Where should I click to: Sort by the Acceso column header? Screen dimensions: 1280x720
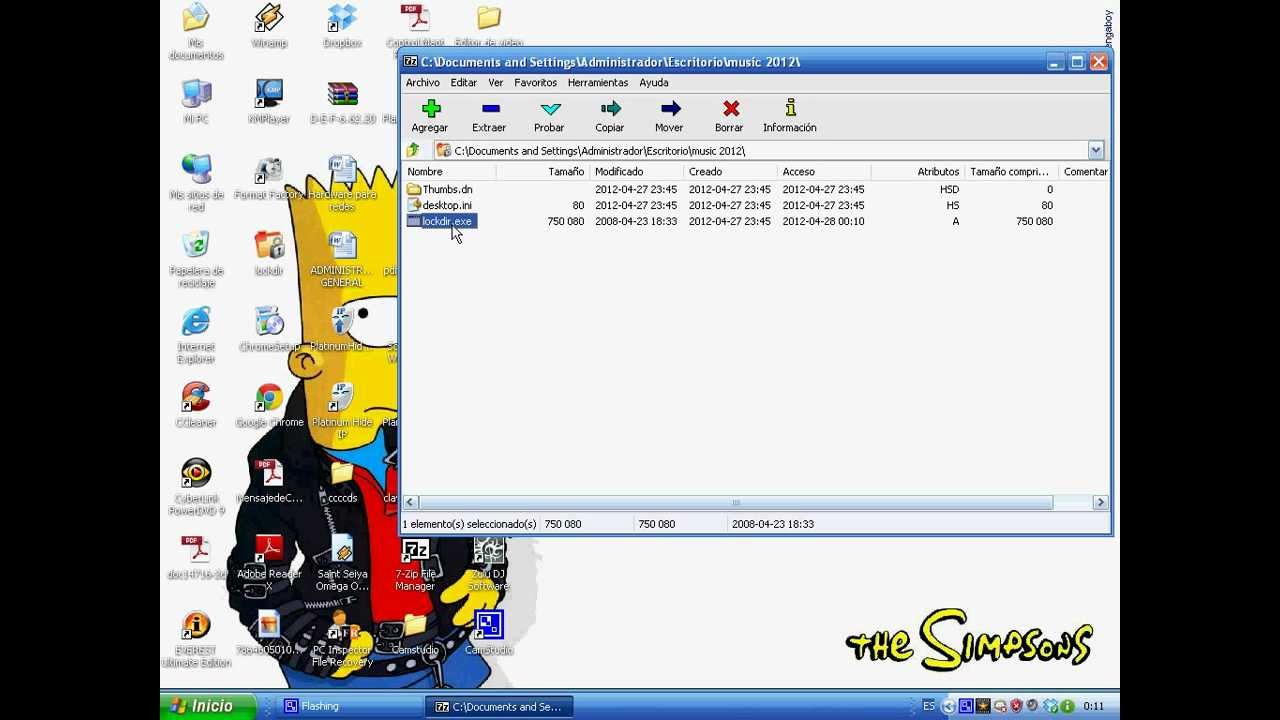pos(824,172)
